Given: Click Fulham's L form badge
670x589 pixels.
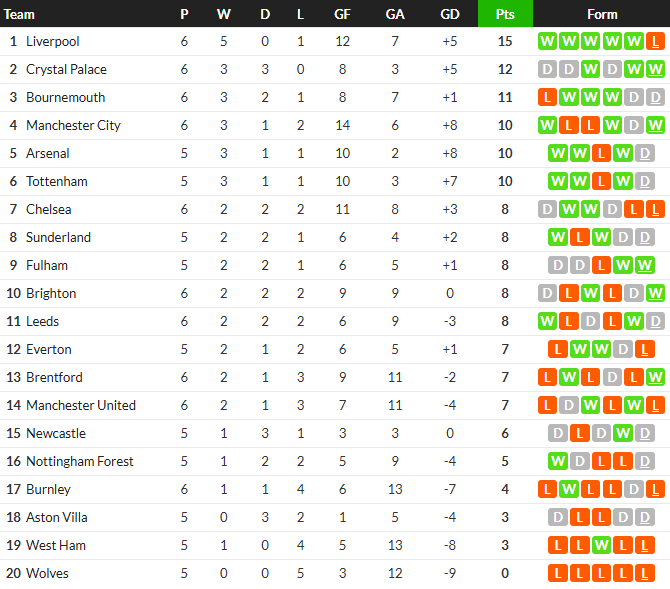Looking at the screenshot, I should [601, 266].
